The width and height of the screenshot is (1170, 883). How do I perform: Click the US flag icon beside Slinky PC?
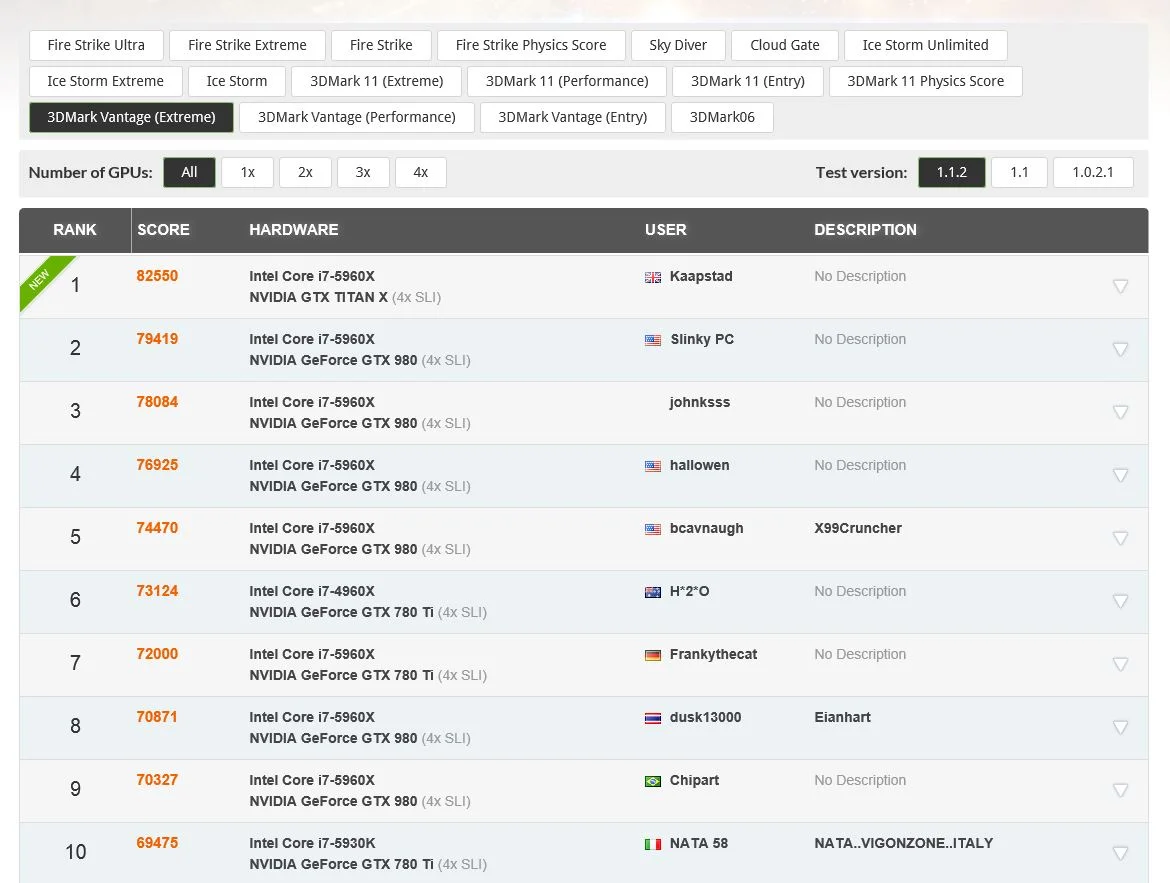coord(653,340)
